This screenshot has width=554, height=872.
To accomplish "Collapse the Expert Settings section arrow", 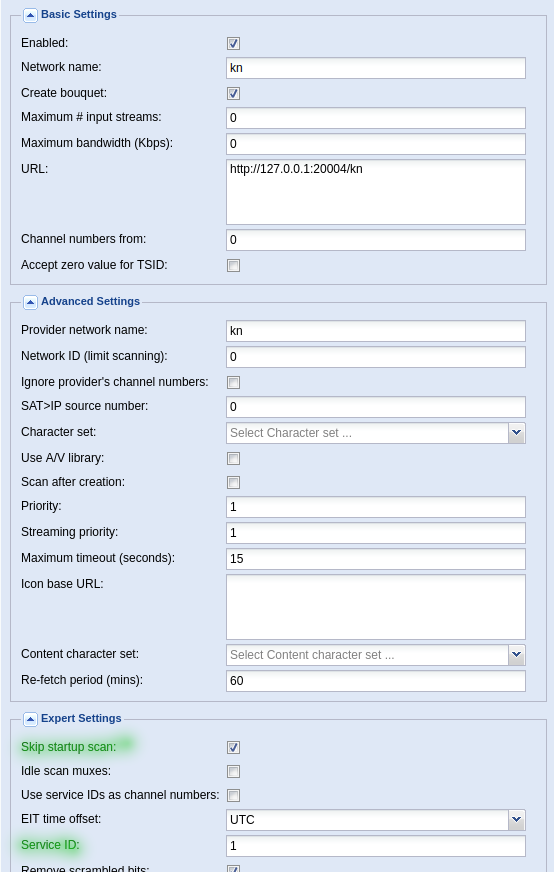I will (x=30, y=719).
